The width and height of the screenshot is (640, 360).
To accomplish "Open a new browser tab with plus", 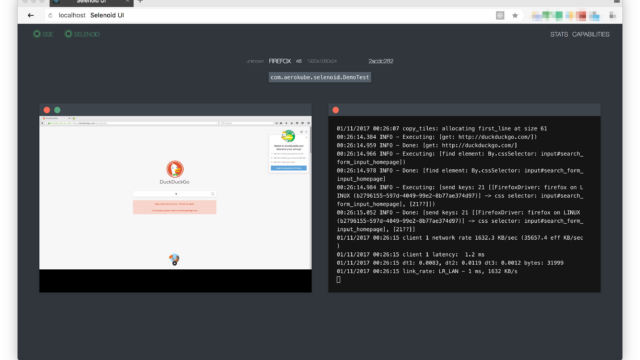I will (140, 2).
